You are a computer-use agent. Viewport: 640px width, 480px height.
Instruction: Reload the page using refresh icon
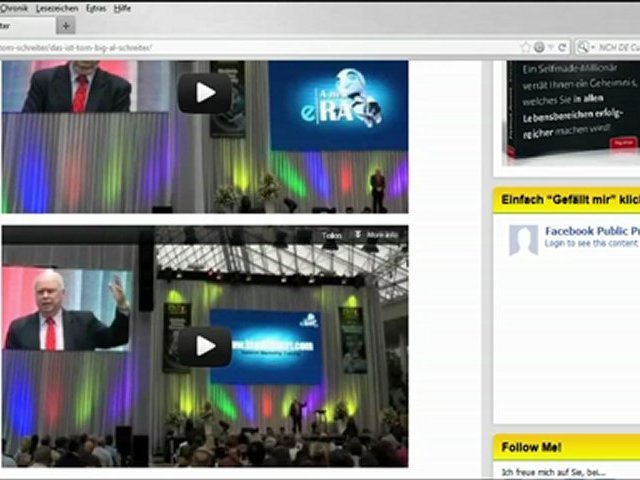(562, 47)
